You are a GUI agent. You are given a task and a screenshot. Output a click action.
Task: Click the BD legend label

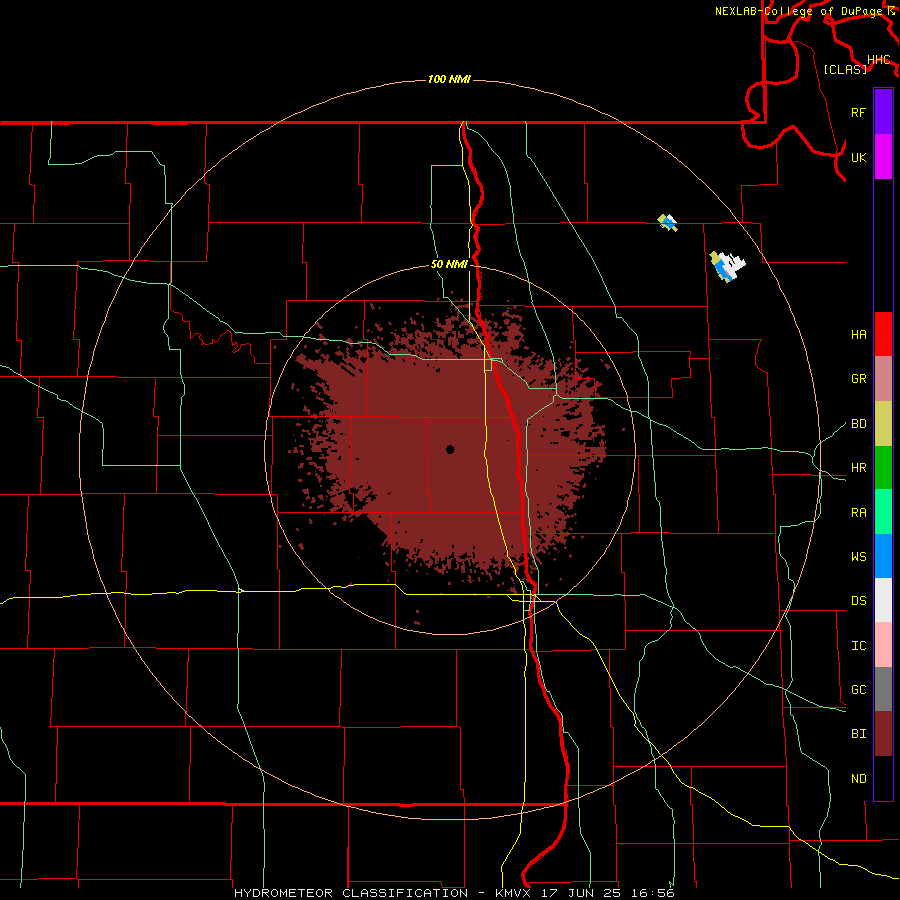point(859,424)
